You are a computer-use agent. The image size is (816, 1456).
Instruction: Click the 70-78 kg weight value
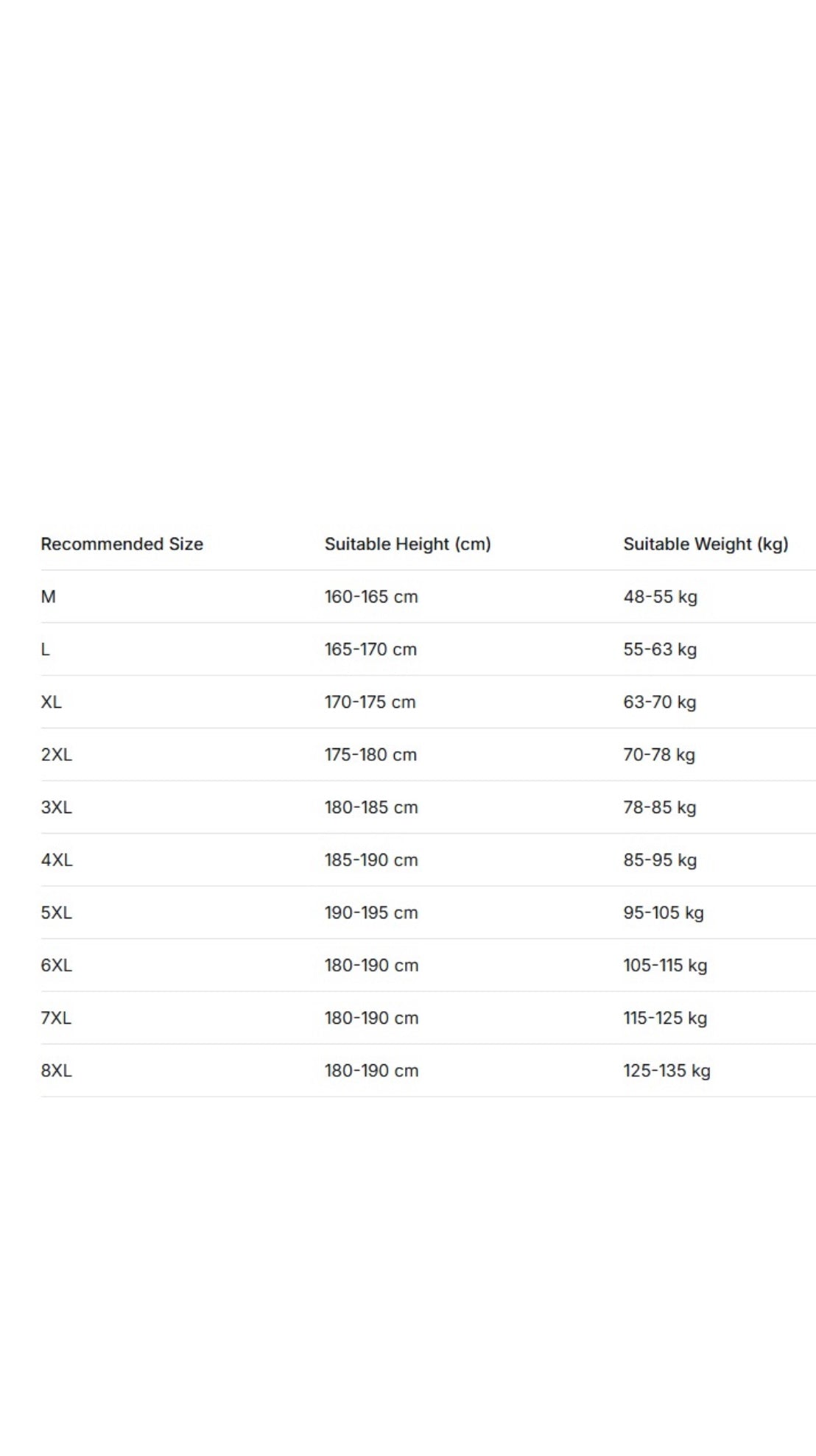point(659,755)
